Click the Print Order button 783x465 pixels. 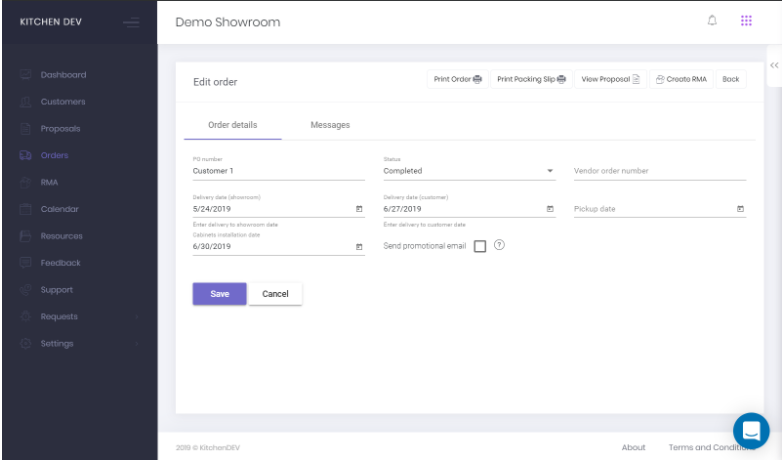(457, 79)
